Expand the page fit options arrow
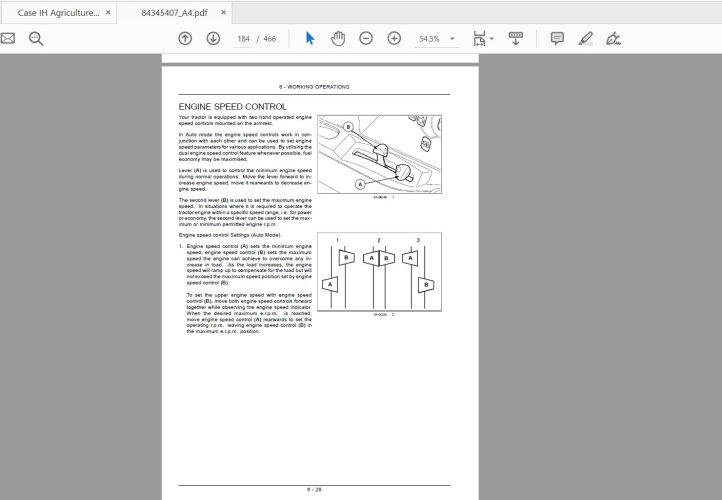Viewport: 722px width, 500px height. [491, 38]
